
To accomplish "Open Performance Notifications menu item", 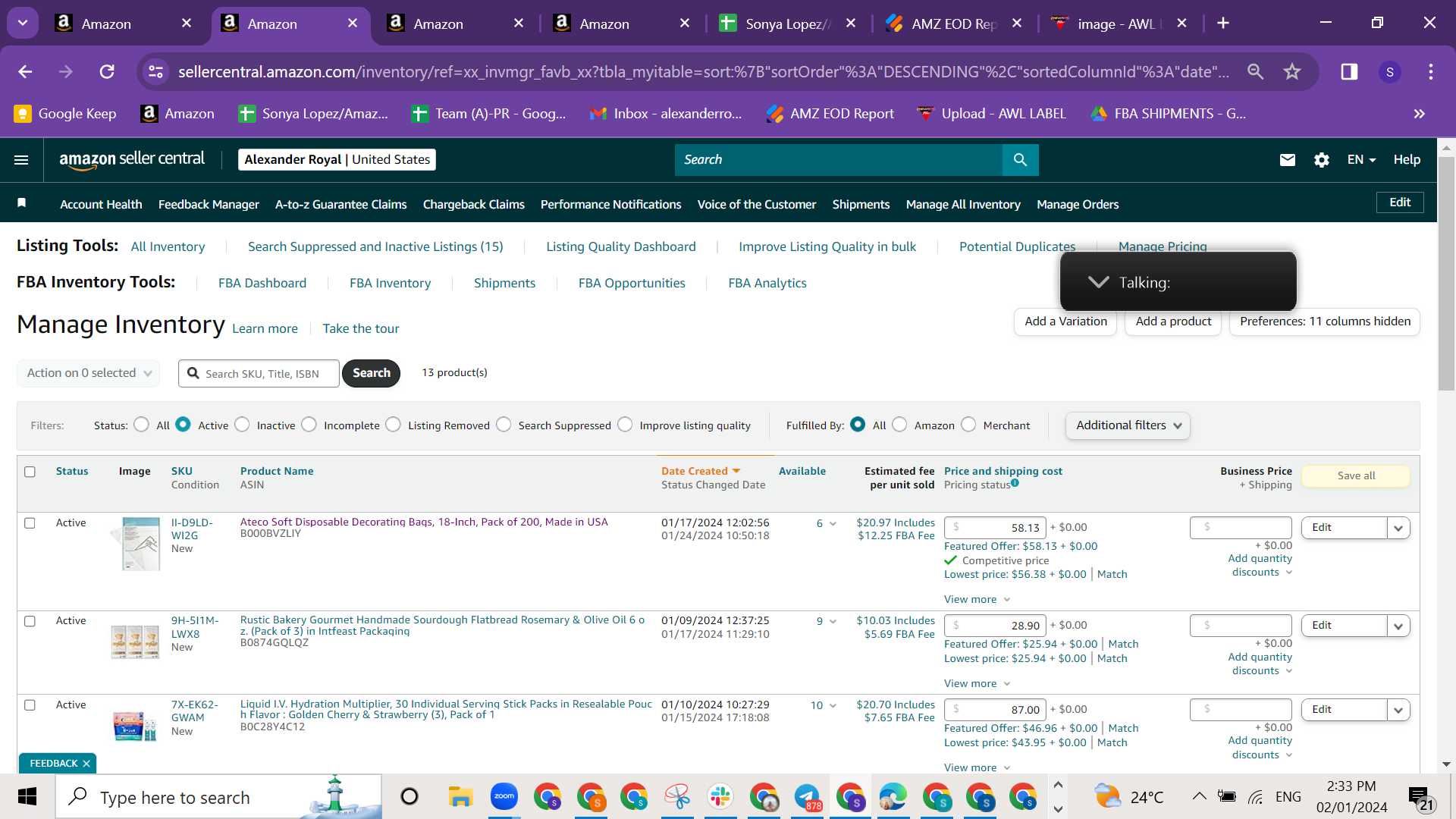I will click(x=610, y=205).
